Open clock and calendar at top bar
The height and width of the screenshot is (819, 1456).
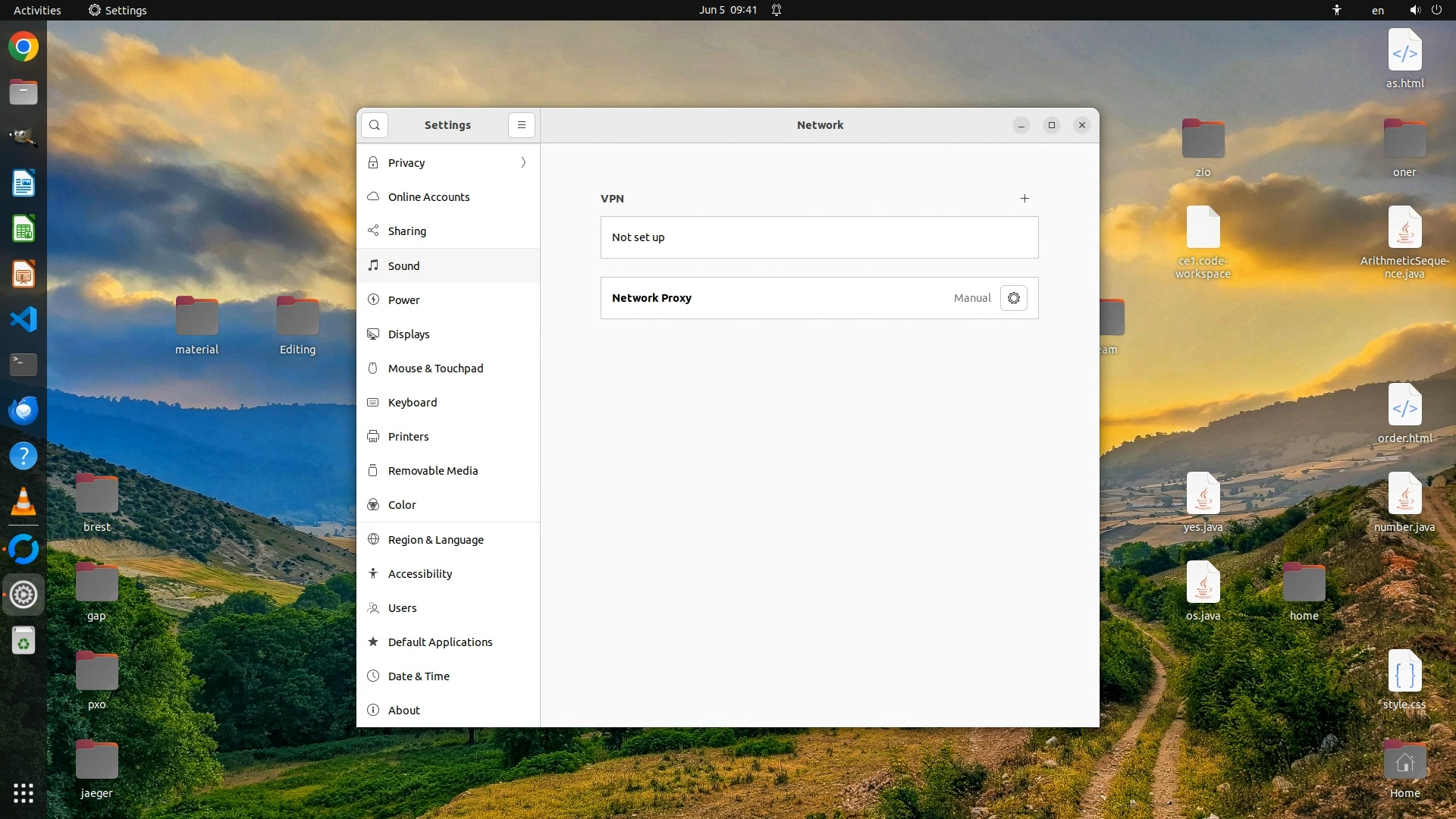pyautogui.click(x=728, y=10)
